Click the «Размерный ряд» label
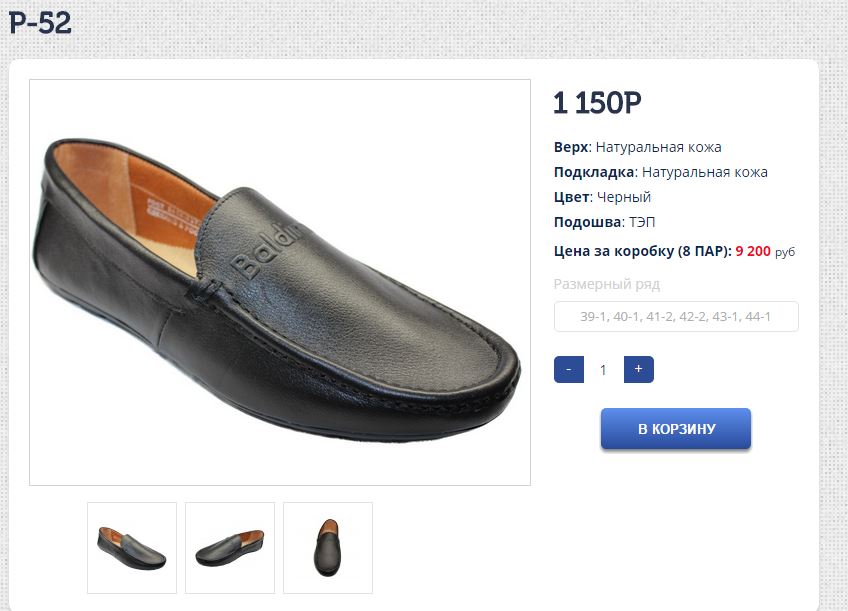Screen dimensions: 848x611 click(x=606, y=284)
